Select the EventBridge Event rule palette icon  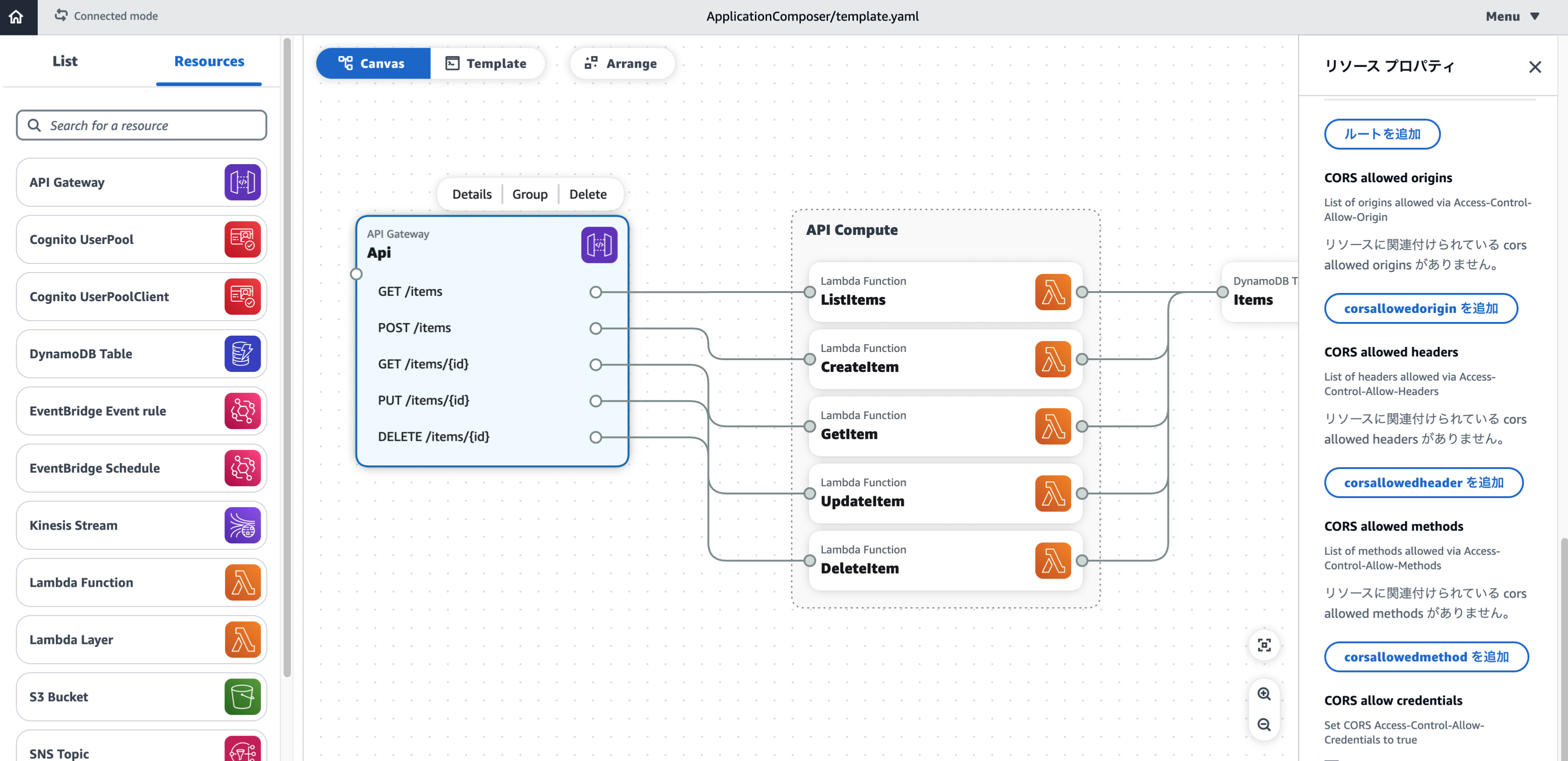tap(242, 411)
